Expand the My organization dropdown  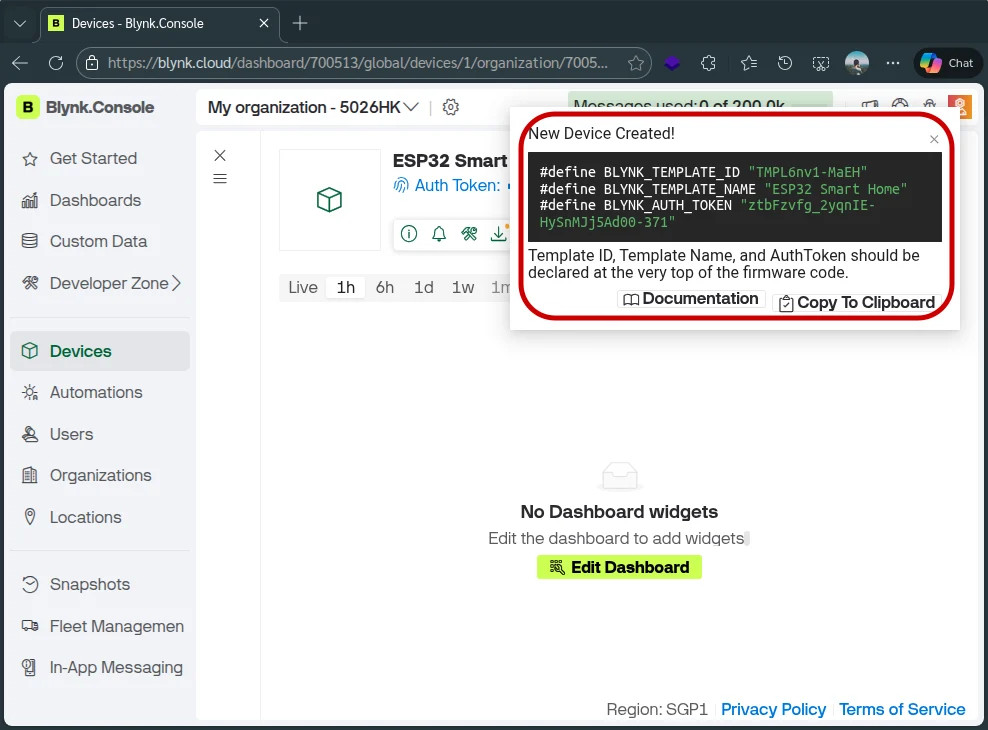coord(411,107)
